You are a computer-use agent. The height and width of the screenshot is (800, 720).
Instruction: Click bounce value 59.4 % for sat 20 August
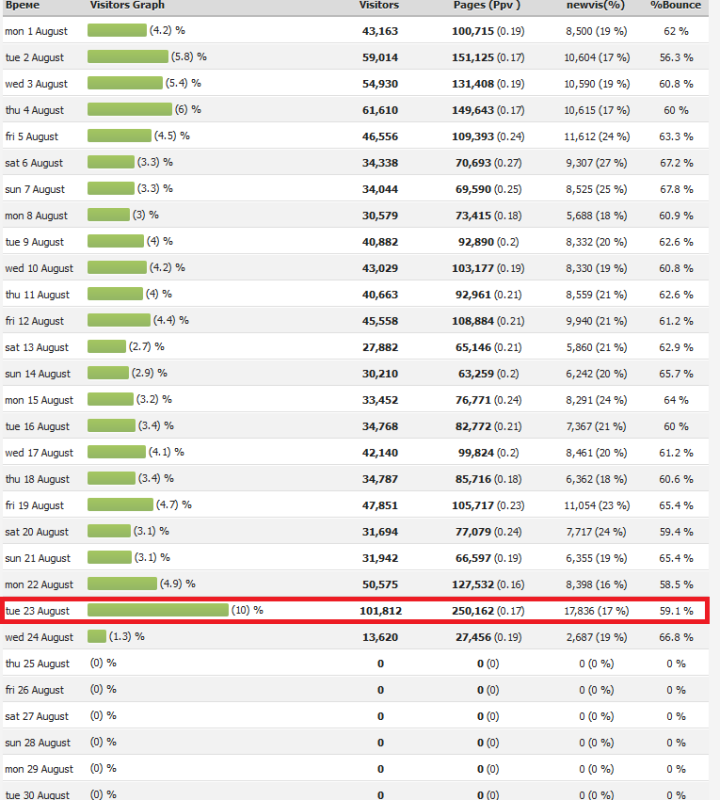pyautogui.click(x=676, y=532)
